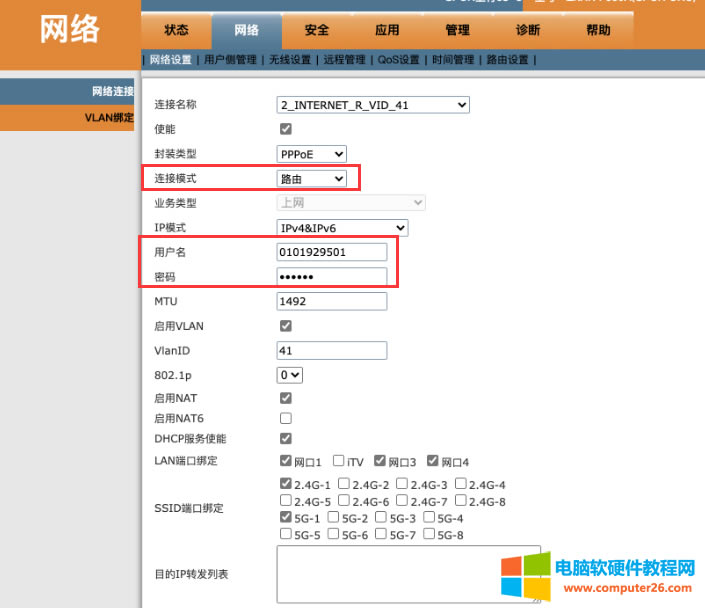Click the 目的IP转发列表 text area
This screenshot has height=608, width=705.
point(408,574)
